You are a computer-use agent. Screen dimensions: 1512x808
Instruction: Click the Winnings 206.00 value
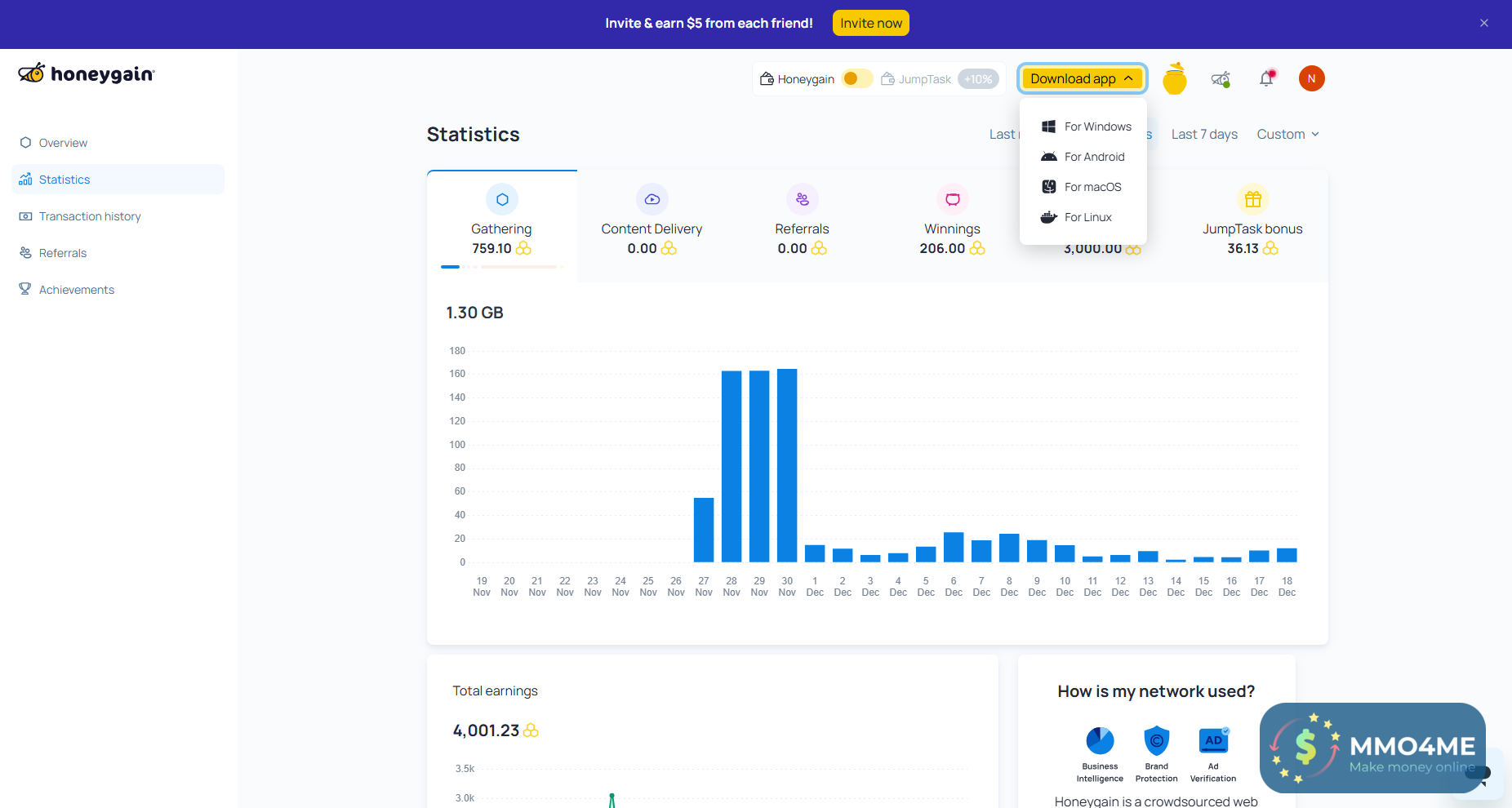click(942, 248)
